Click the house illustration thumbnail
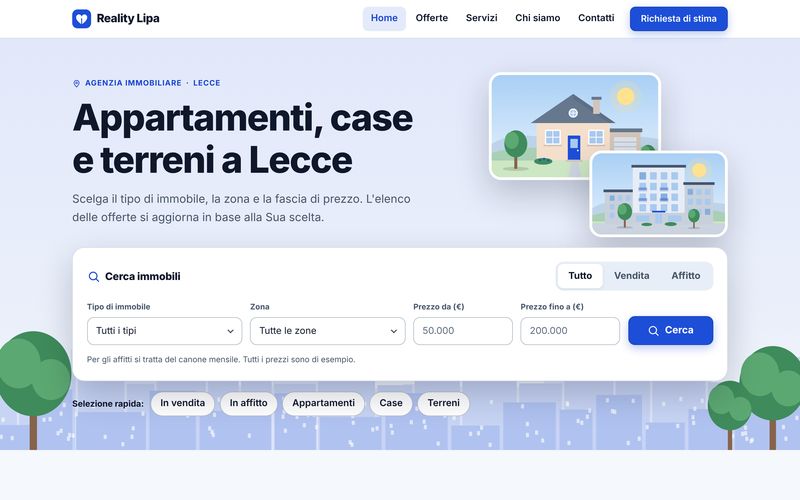The height and width of the screenshot is (500, 800). (x=575, y=126)
